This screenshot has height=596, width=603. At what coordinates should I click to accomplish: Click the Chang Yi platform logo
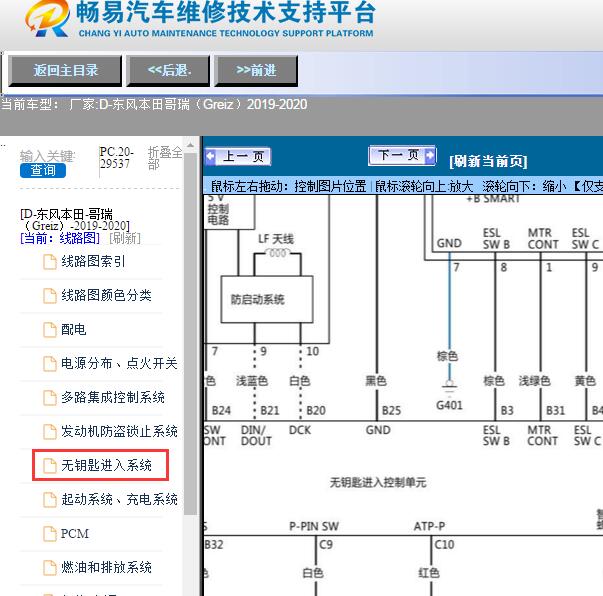48,19
